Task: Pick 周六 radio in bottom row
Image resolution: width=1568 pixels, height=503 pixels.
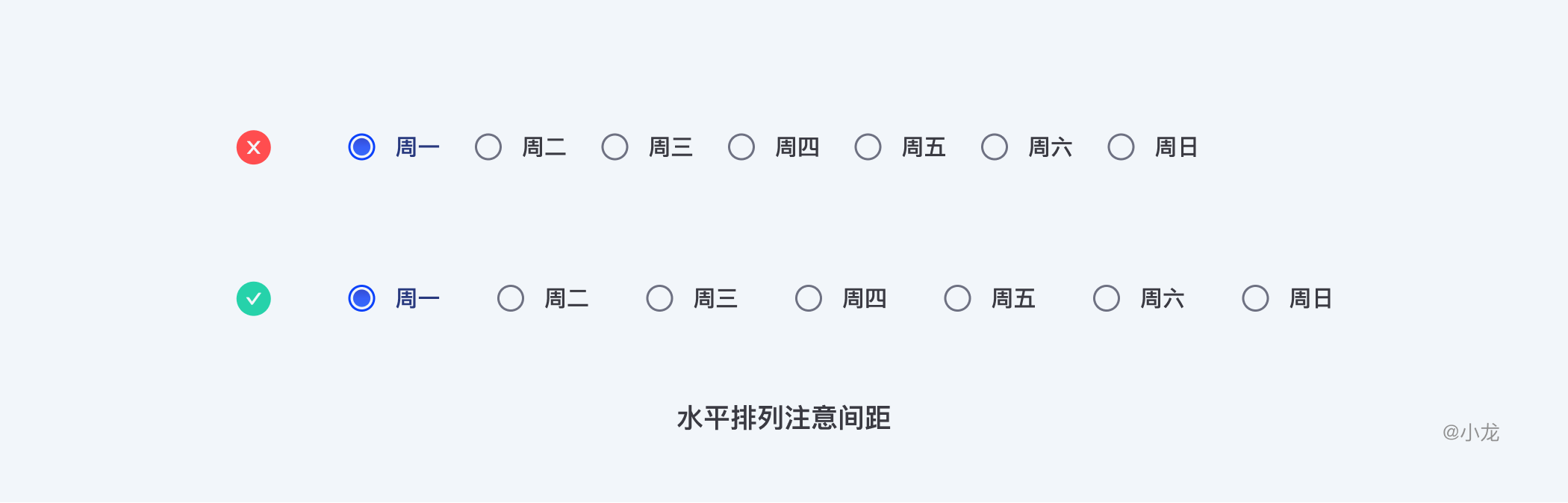Action: (x=1107, y=299)
